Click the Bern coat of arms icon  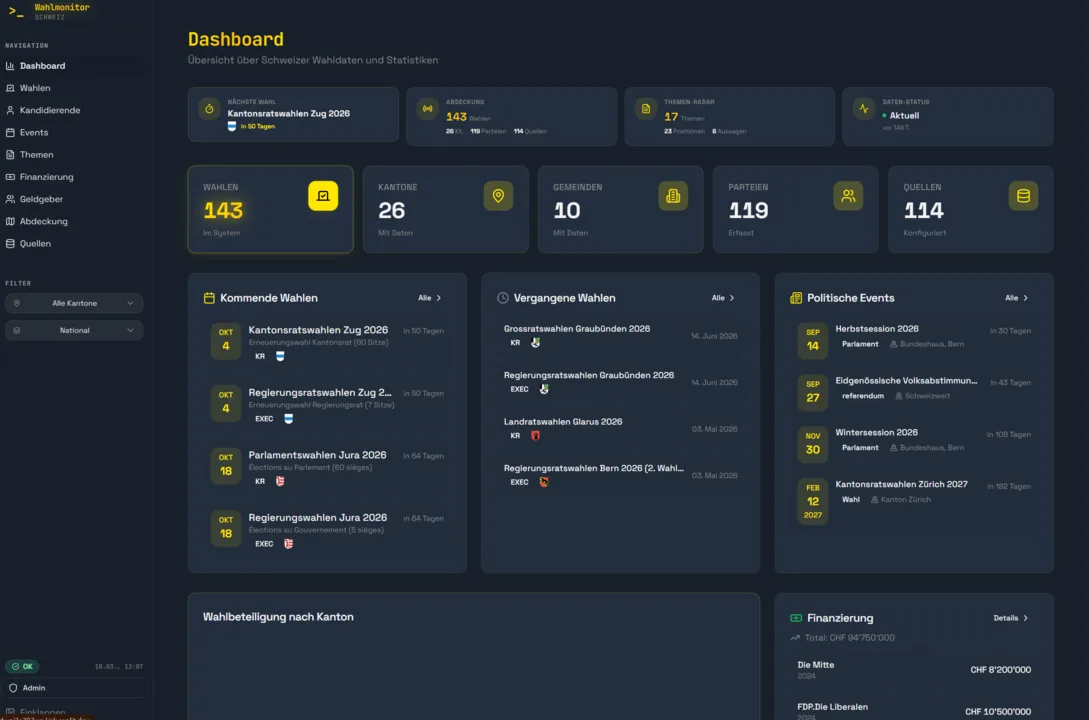[544, 483]
